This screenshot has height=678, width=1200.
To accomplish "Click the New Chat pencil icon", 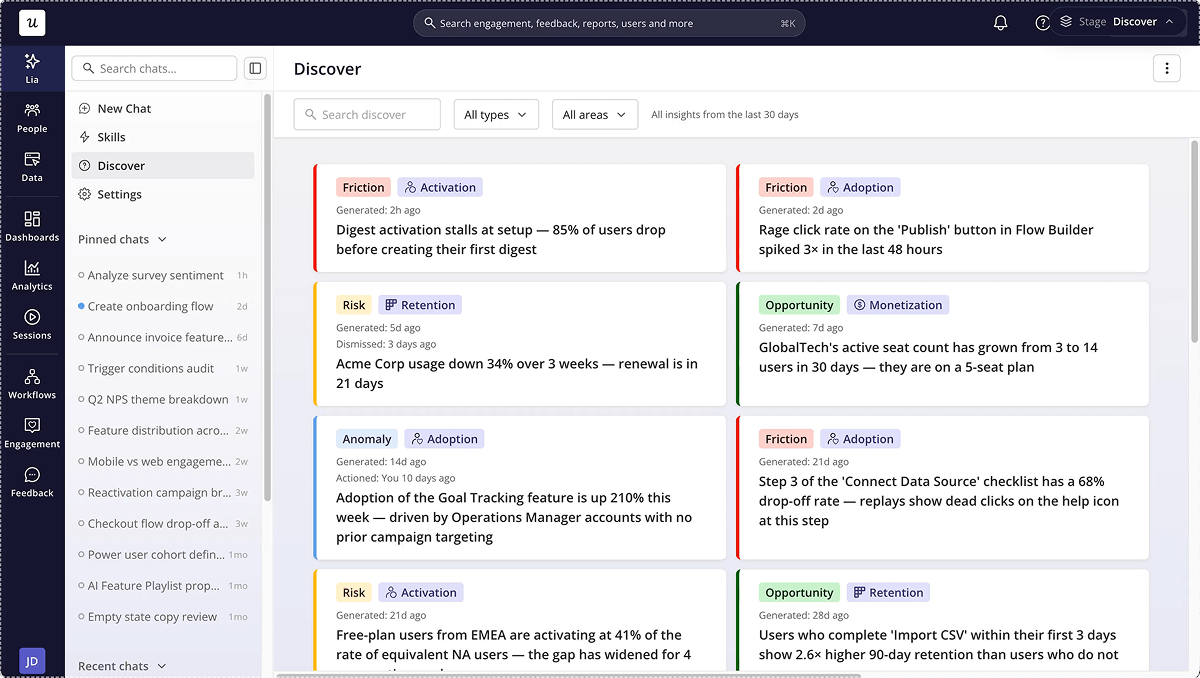I will click(x=85, y=108).
